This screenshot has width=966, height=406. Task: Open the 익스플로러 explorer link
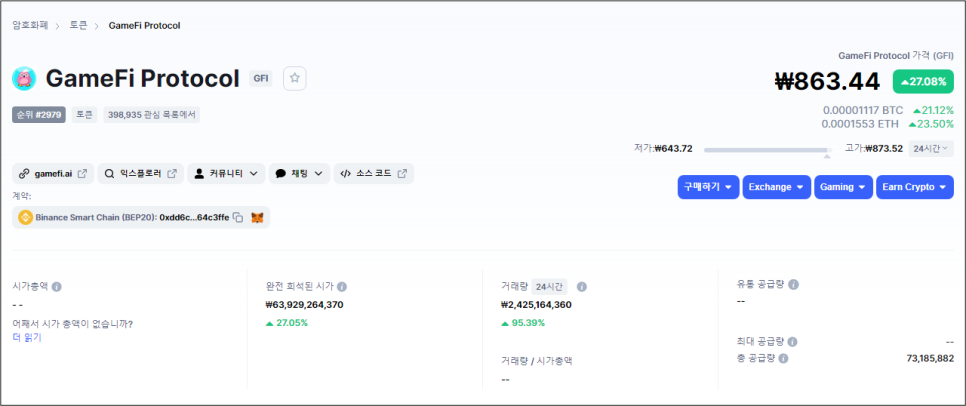coord(141,174)
